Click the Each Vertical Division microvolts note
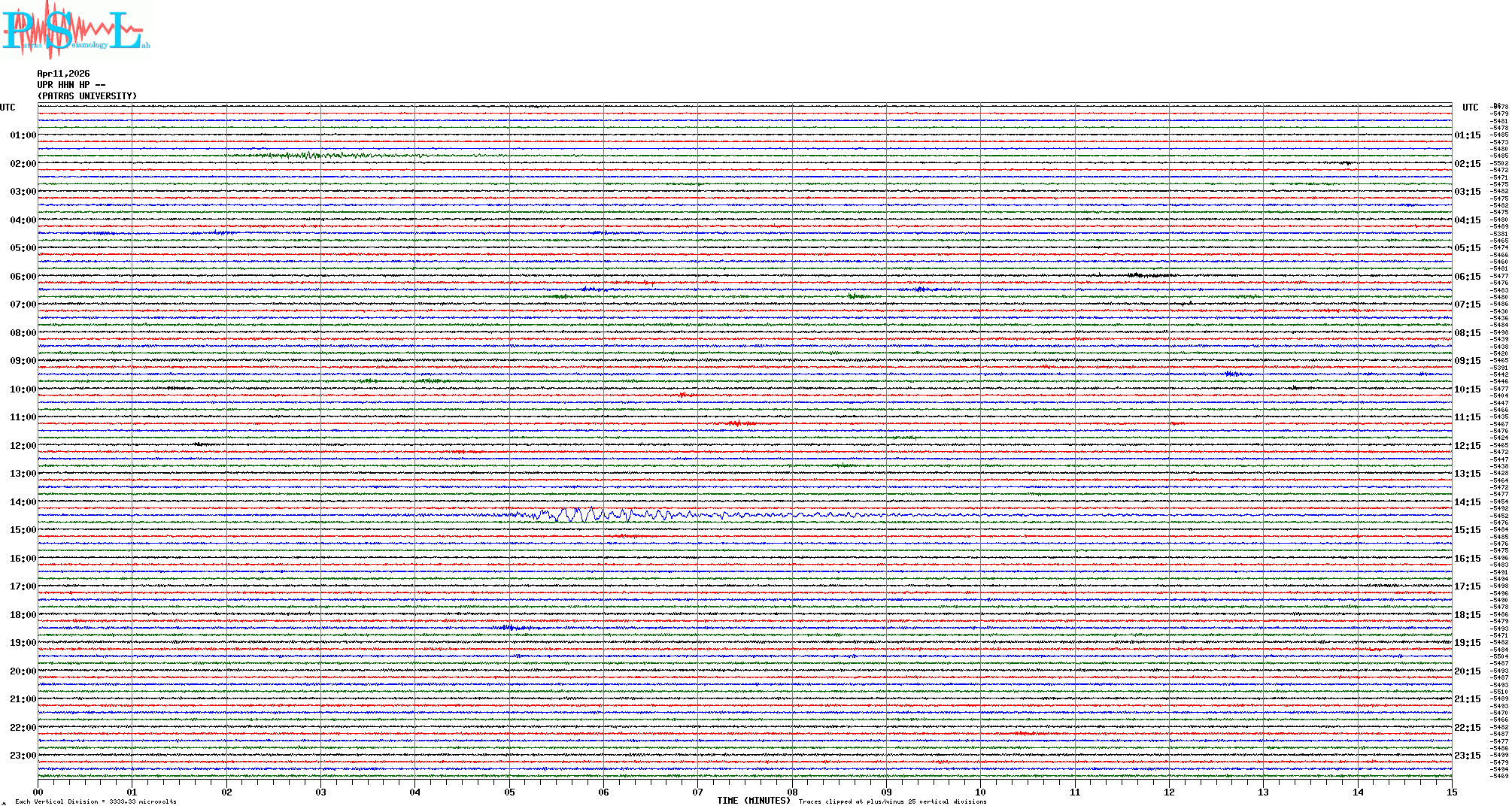The image size is (1512, 812). click(96, 801)
